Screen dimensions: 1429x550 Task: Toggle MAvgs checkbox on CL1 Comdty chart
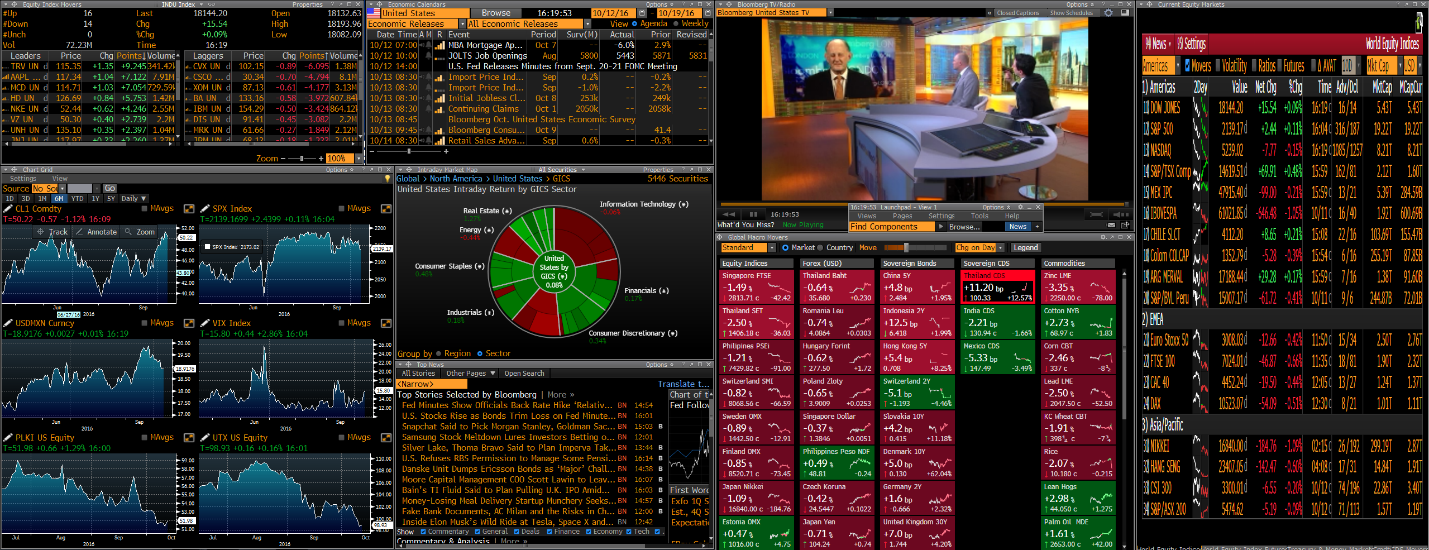145,208
